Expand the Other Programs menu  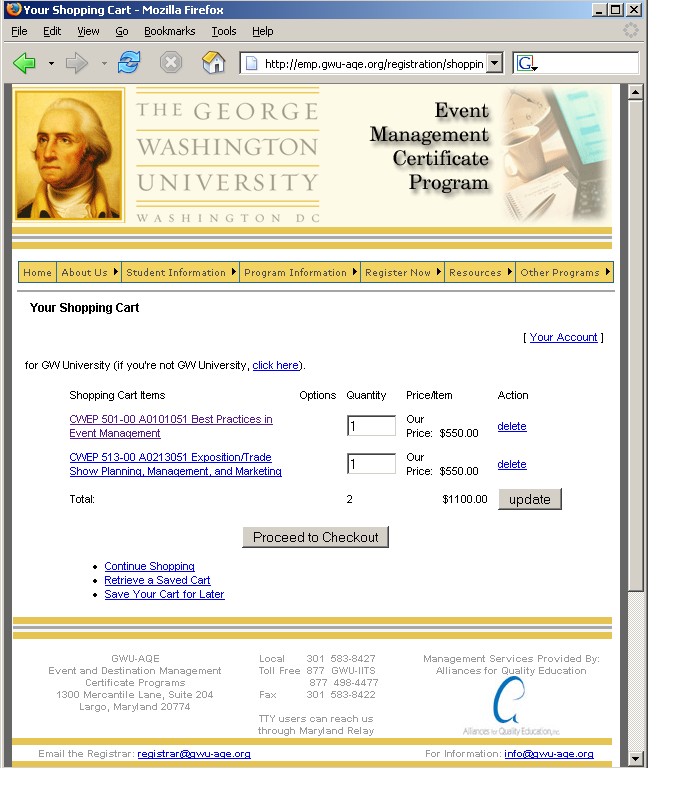[x=564, y=272]
